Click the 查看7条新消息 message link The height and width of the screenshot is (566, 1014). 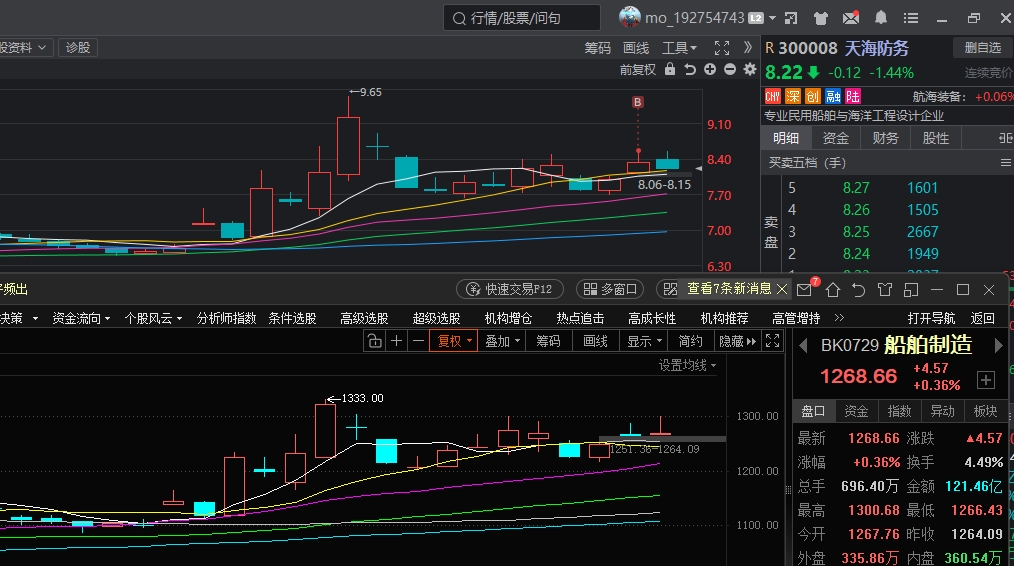pyautogui.click(x=729, y=288)
